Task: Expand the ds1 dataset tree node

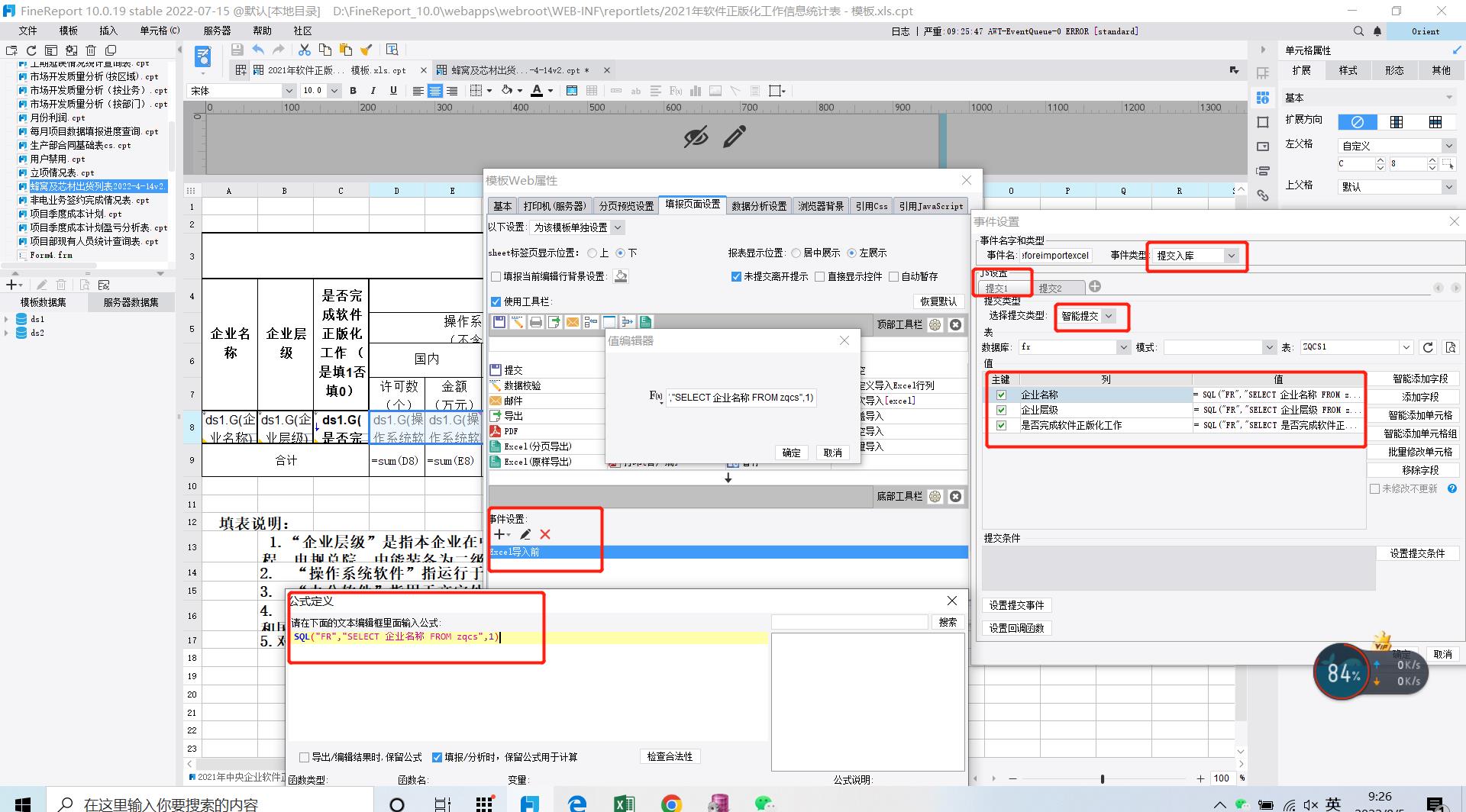Action: [7, 319]
